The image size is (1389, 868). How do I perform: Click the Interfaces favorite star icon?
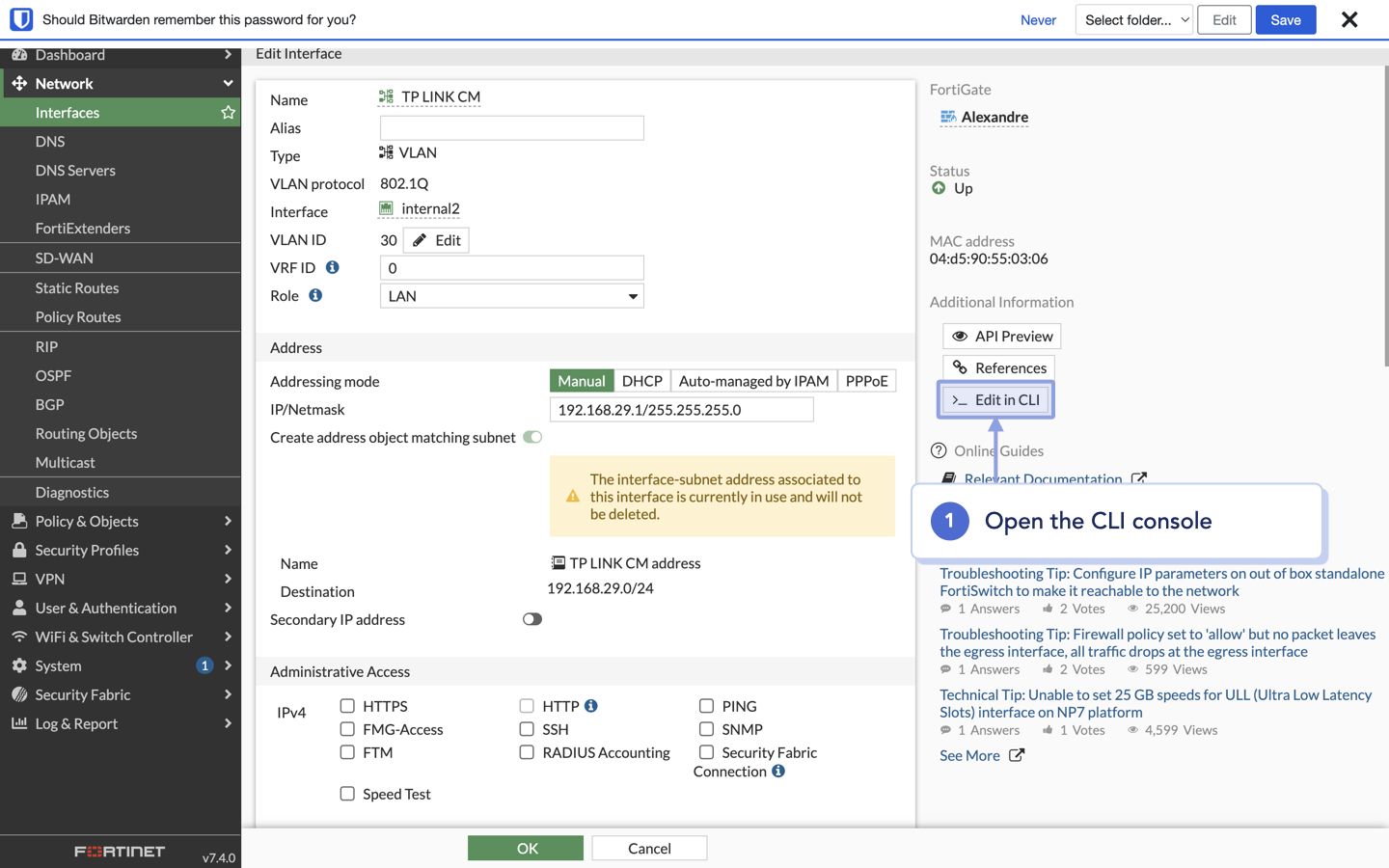point(228,112)
